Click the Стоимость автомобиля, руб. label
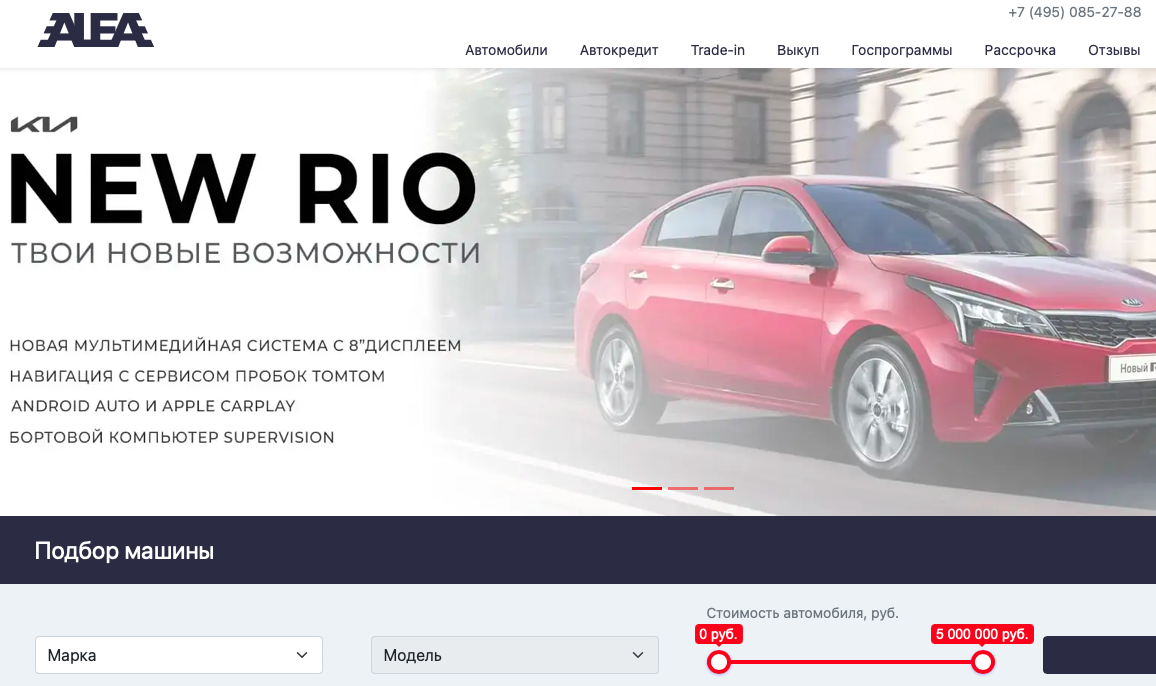The width and height of the screenshot is (1156, 686). [802, 613]
